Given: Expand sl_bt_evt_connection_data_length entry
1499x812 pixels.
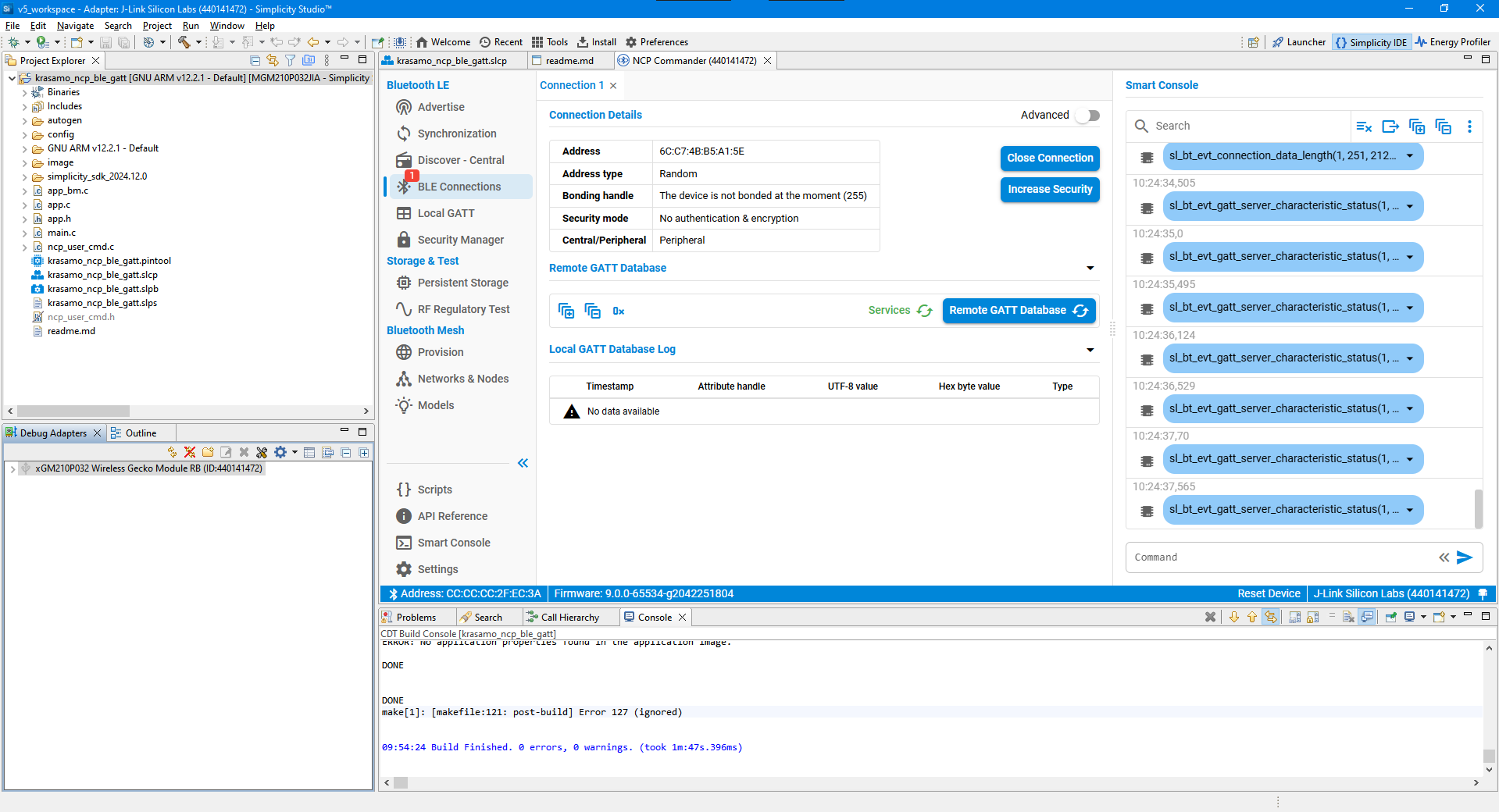Looking at the screenshot, I should (x=1410, y=156).
